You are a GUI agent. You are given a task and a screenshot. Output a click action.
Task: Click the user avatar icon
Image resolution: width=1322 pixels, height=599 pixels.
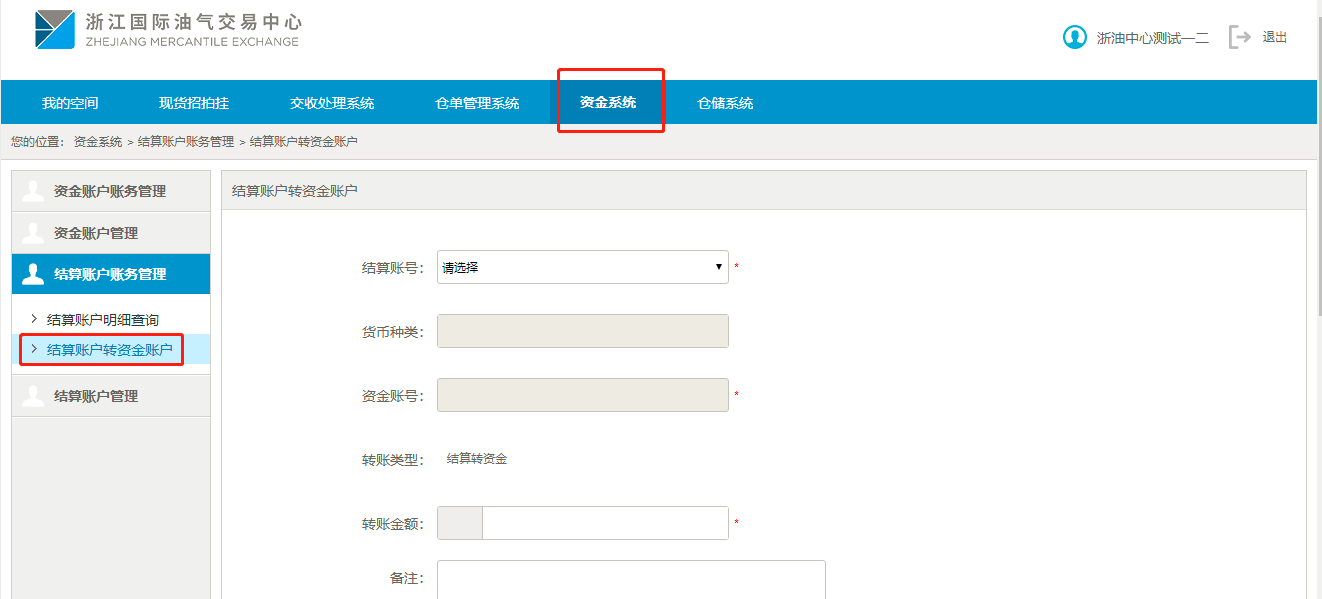click(x=1074, y=38)
